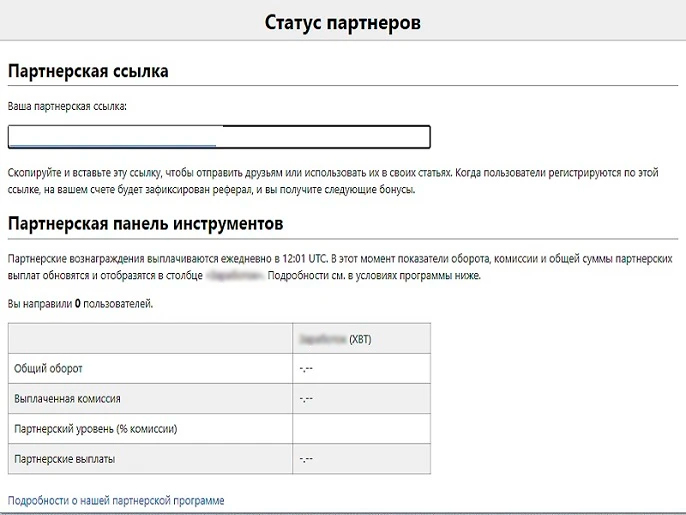Select the 'Выплаченная комиссия' row label
This screenshot has width=686, height=515.
pyautogui.click(x=67, y=399)
